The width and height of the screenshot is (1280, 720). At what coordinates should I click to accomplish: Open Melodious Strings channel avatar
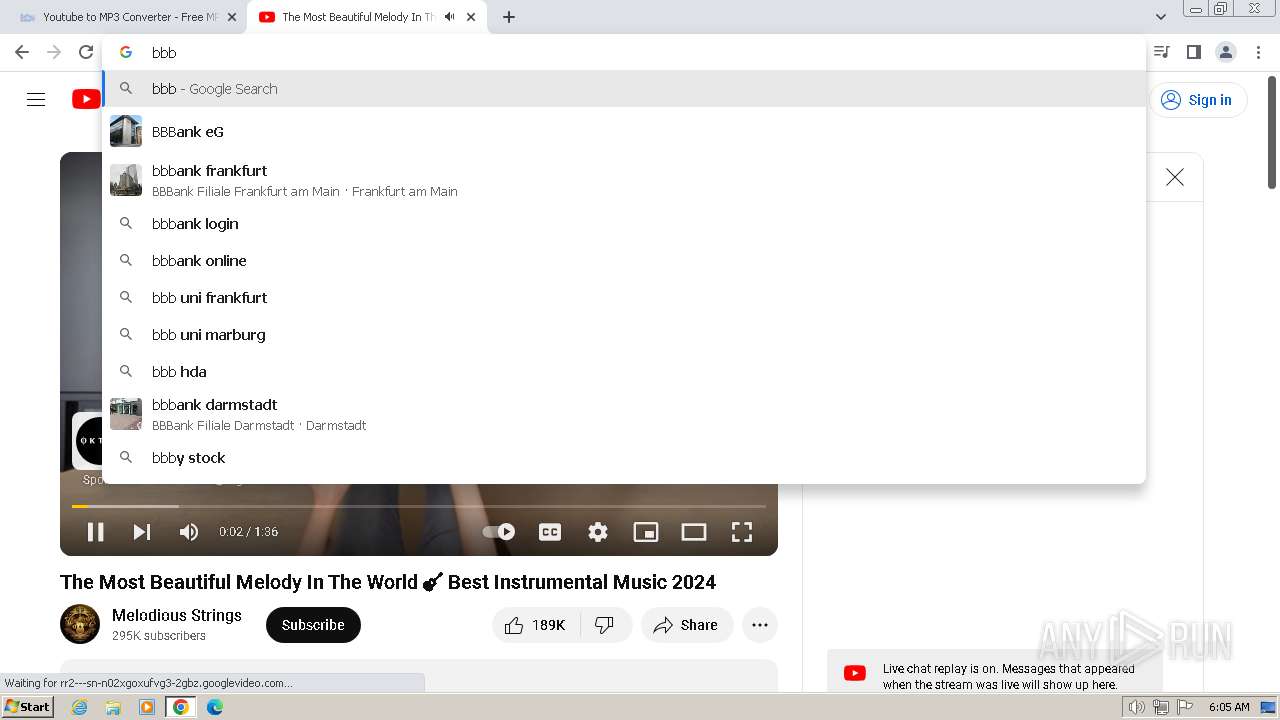tap(80, 624)
